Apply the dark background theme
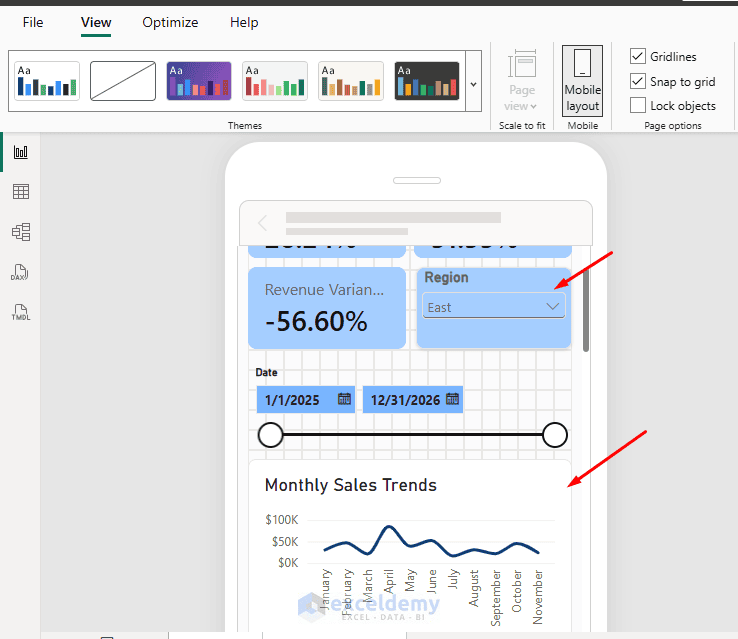This screenshot has height=639, width=738. click(x=427, y=81)
